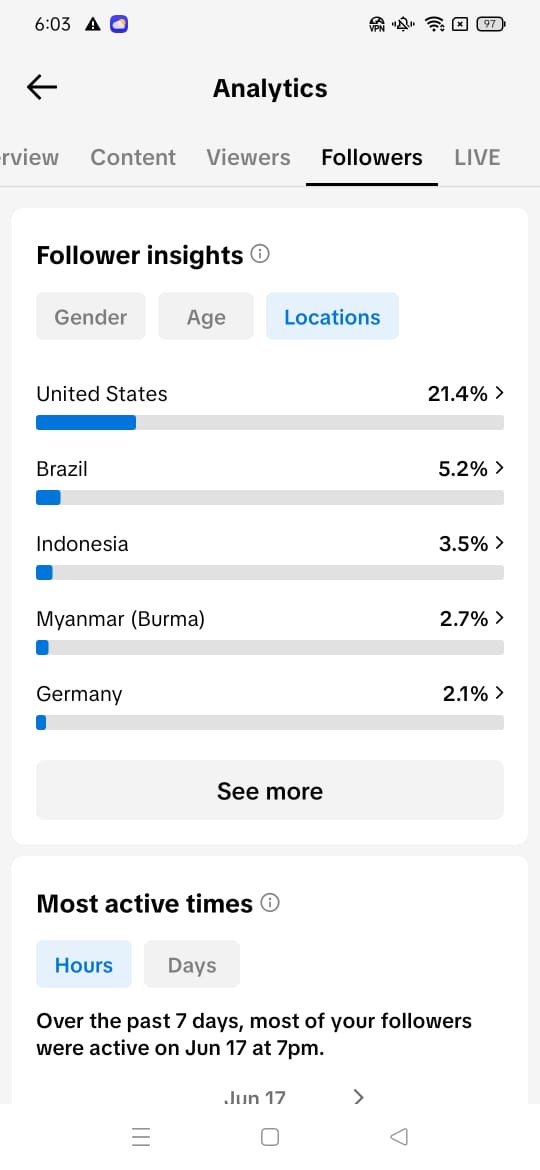
Task: Switch to the Content tab
Action: tap(133, 157)
